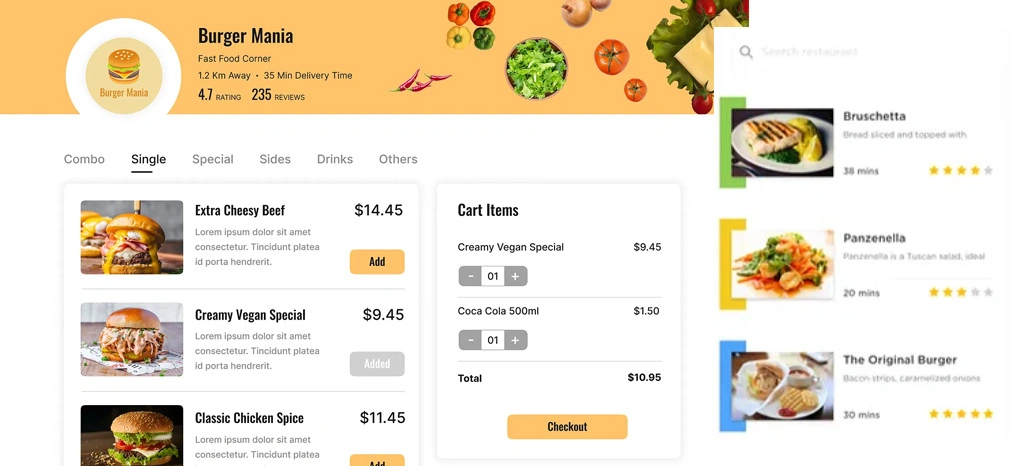Click the Panzenella star rating
1026x466 pixels.
(x=960, y=292)
